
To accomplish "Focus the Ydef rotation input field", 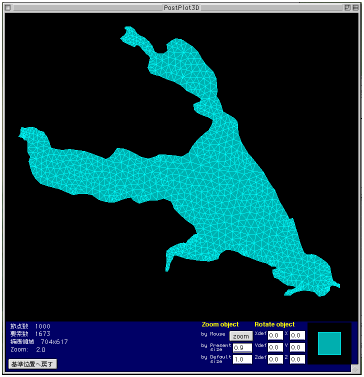I will click(x=275, y=348).
